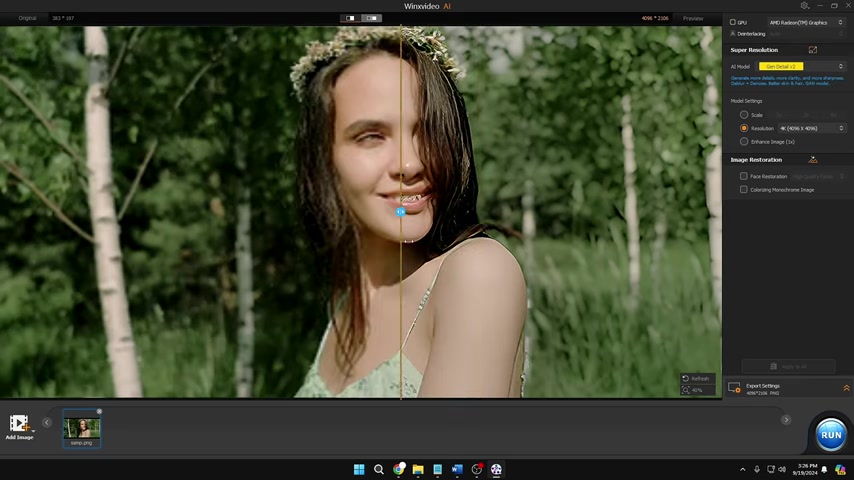Select the Scale radio button
The height and width of the screenshot is (480, 854).
coord(744,115)
